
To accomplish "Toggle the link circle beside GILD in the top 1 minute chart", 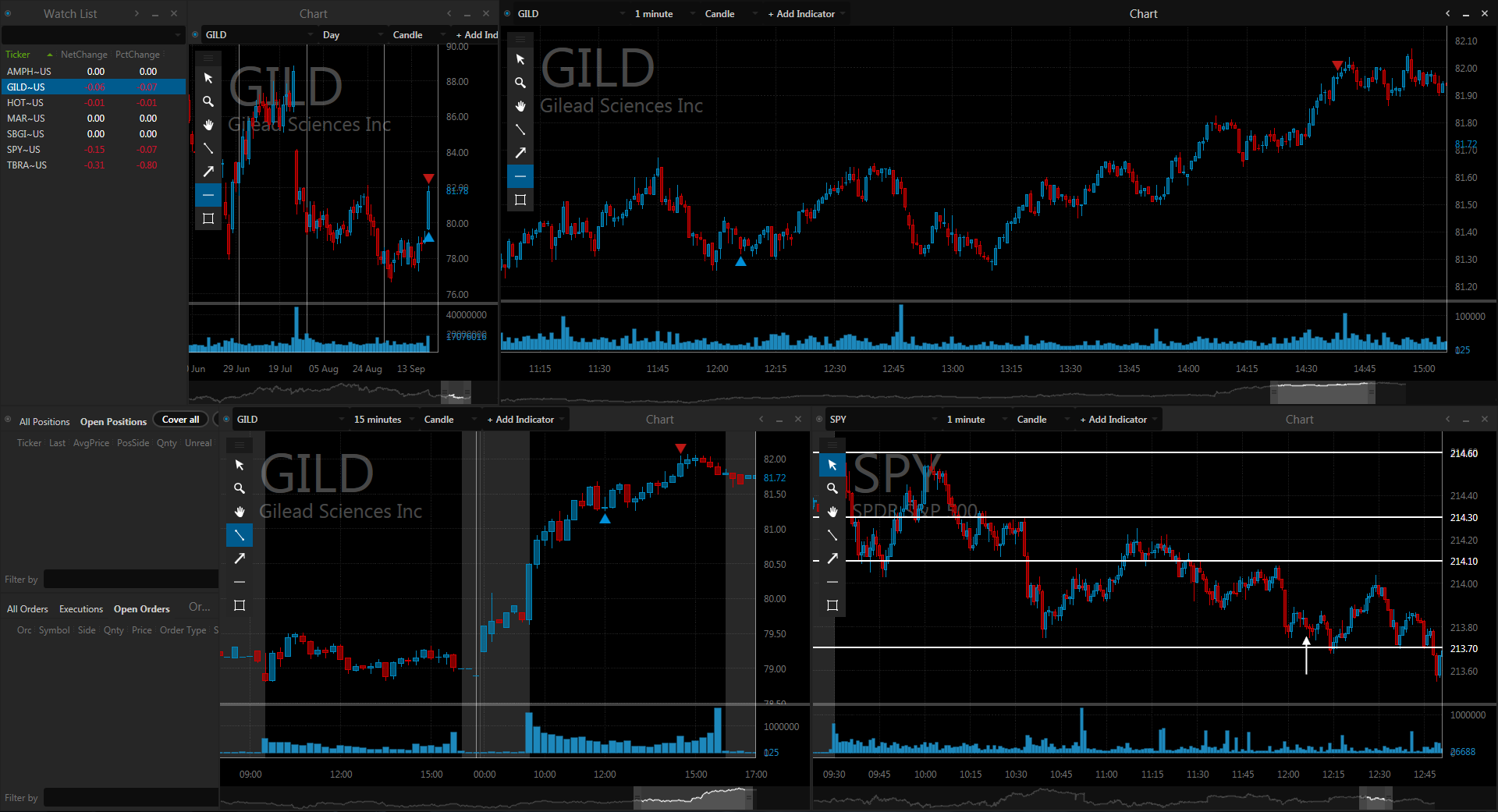I will (507, 13).
